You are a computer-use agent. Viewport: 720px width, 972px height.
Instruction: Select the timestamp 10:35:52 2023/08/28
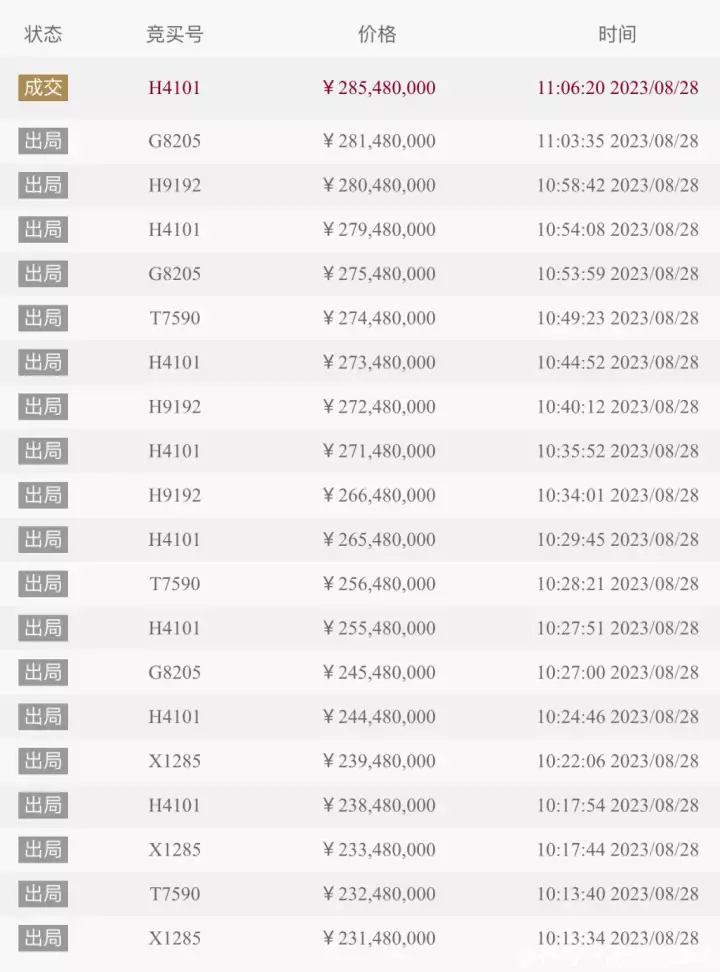coord(618,451)
